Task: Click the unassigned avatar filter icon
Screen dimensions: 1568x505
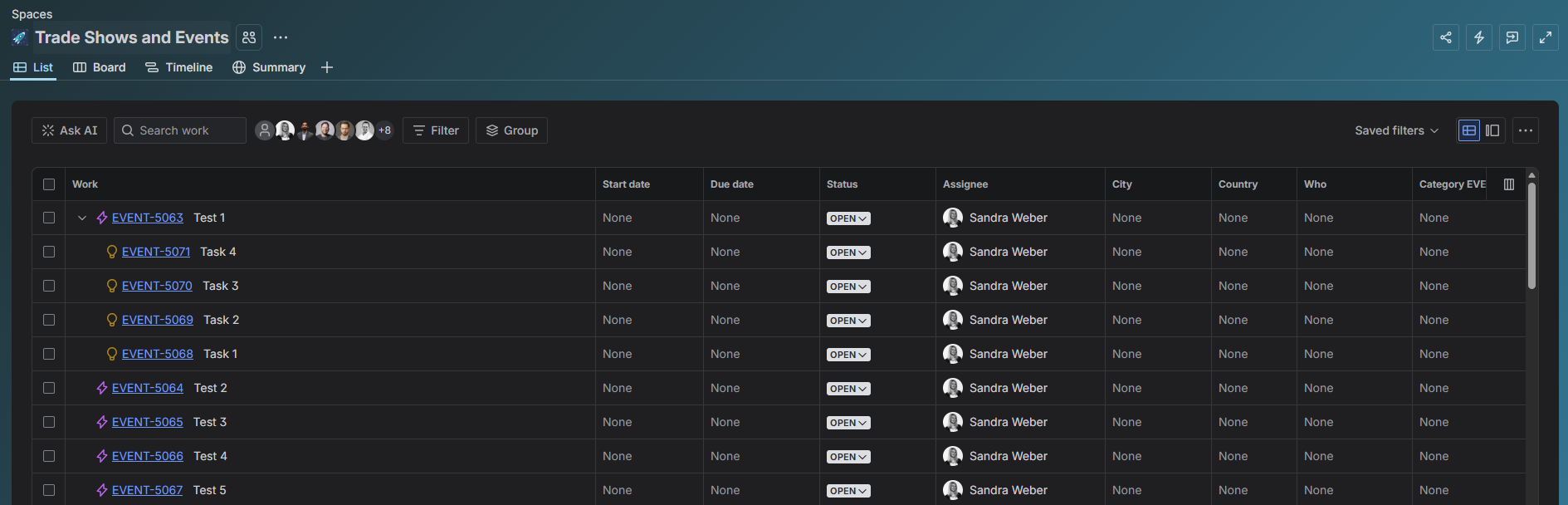Action: pyautogui.click(x=265, y=130)
